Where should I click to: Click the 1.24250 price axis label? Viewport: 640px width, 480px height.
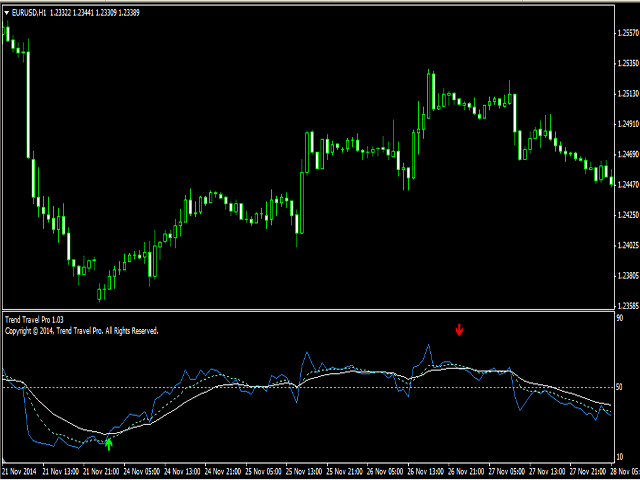tap(627, 215)
